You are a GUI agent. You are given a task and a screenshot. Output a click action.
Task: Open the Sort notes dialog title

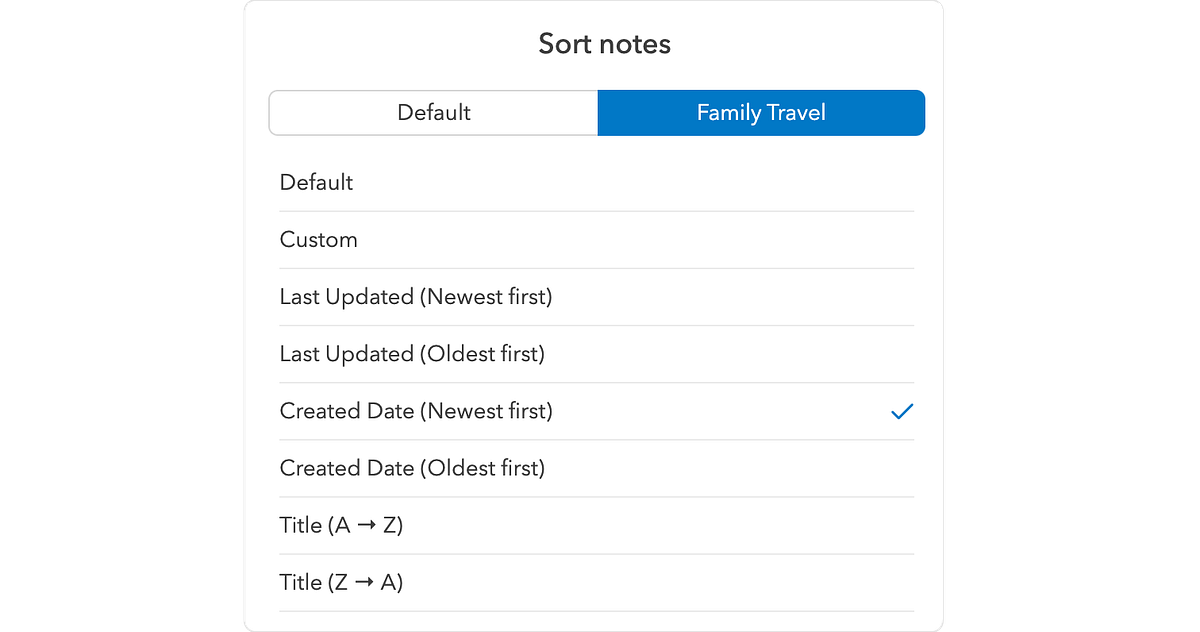[604, 43]
